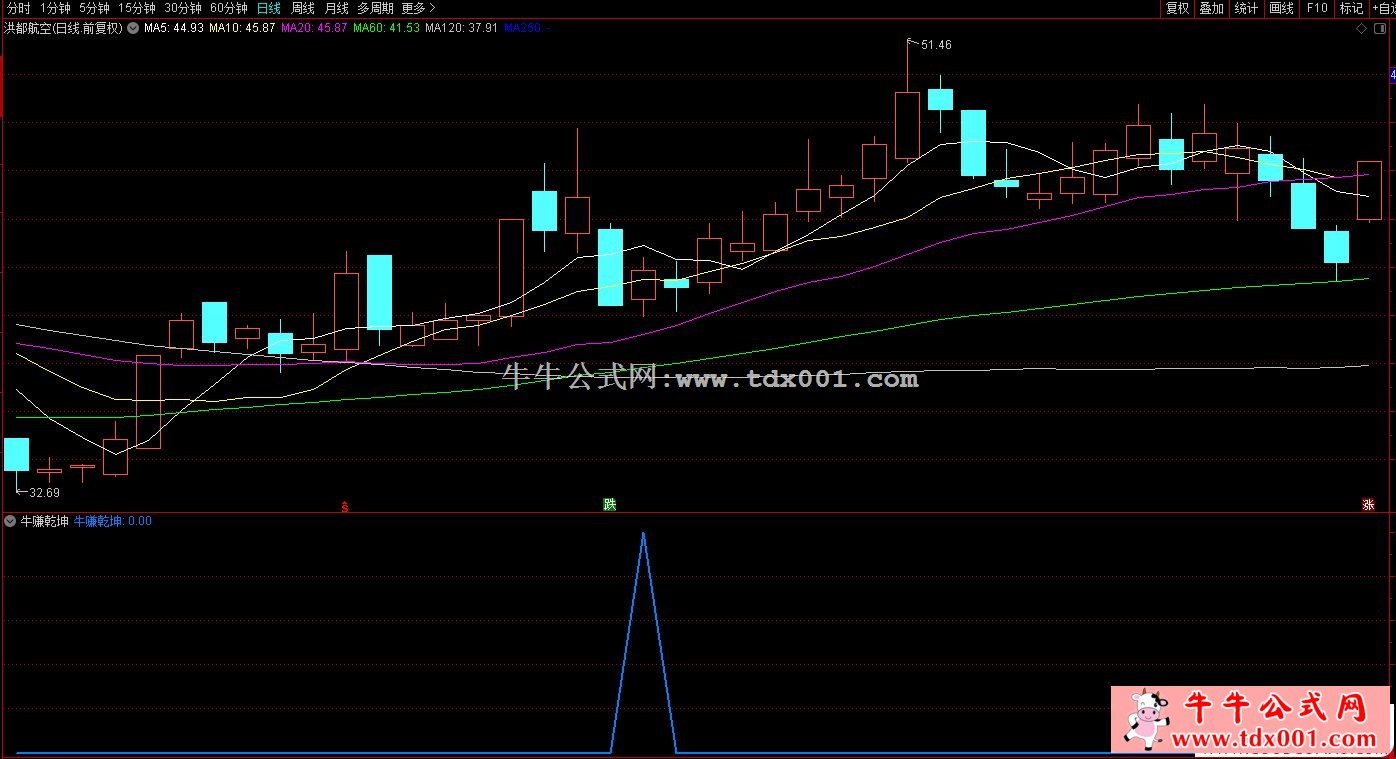The image size is (1396, 759).
Task: Click the blue indicator spike peak
Action: [643, 535]
